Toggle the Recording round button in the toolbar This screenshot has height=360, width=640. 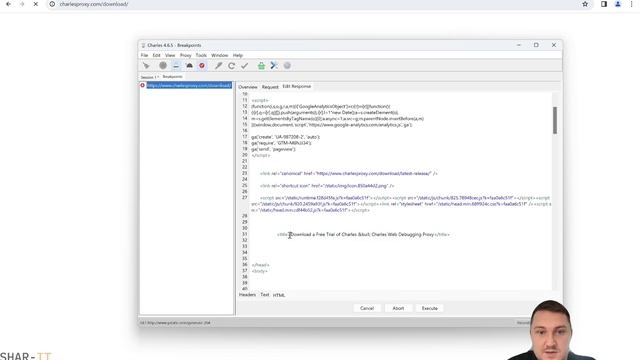click(163, 65)
